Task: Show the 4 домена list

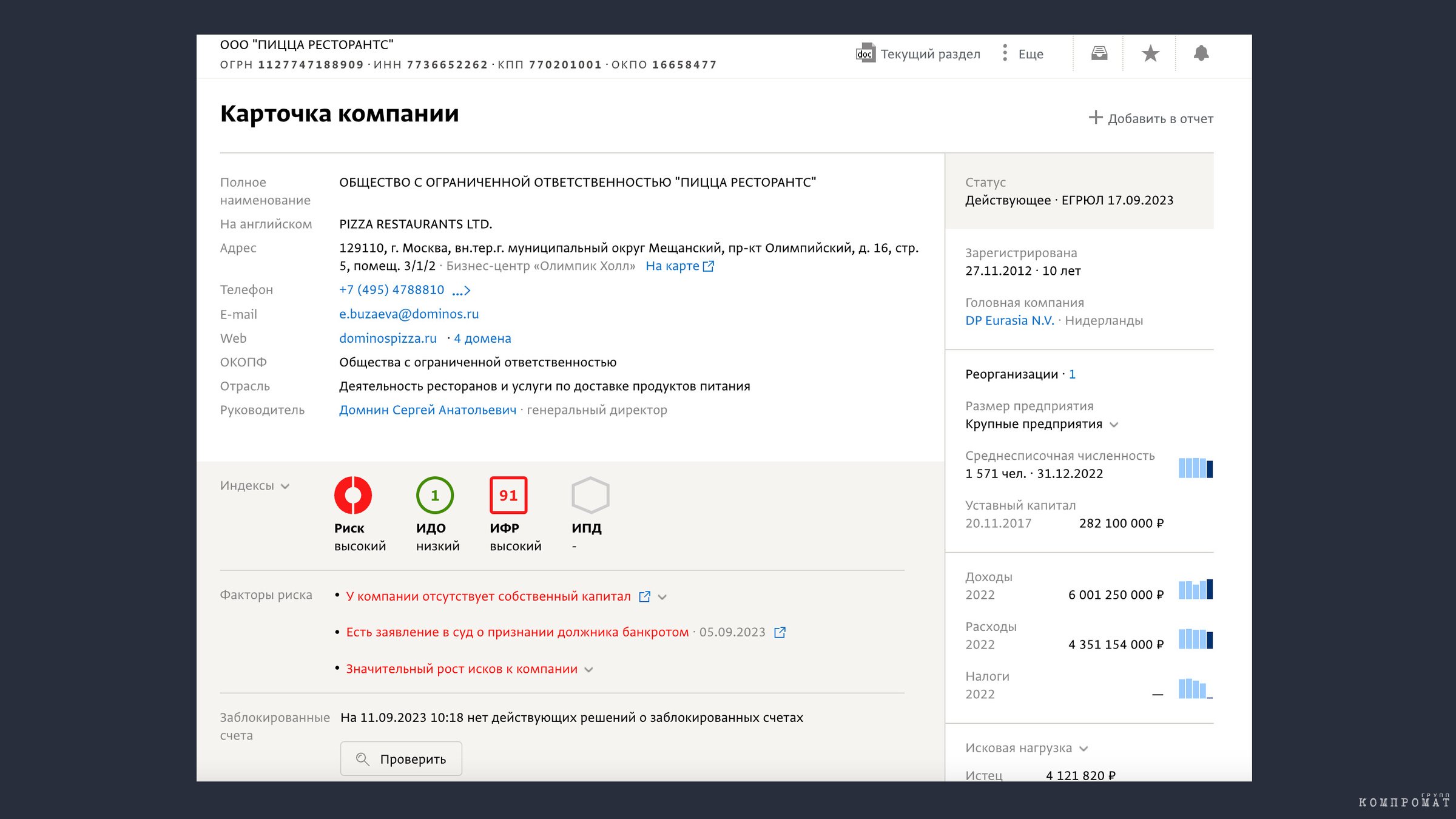Action: click(482, 339)
